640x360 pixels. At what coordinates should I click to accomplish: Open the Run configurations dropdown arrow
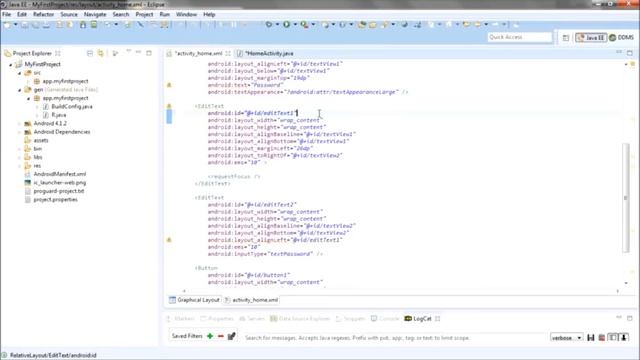(x=295, y=24)
